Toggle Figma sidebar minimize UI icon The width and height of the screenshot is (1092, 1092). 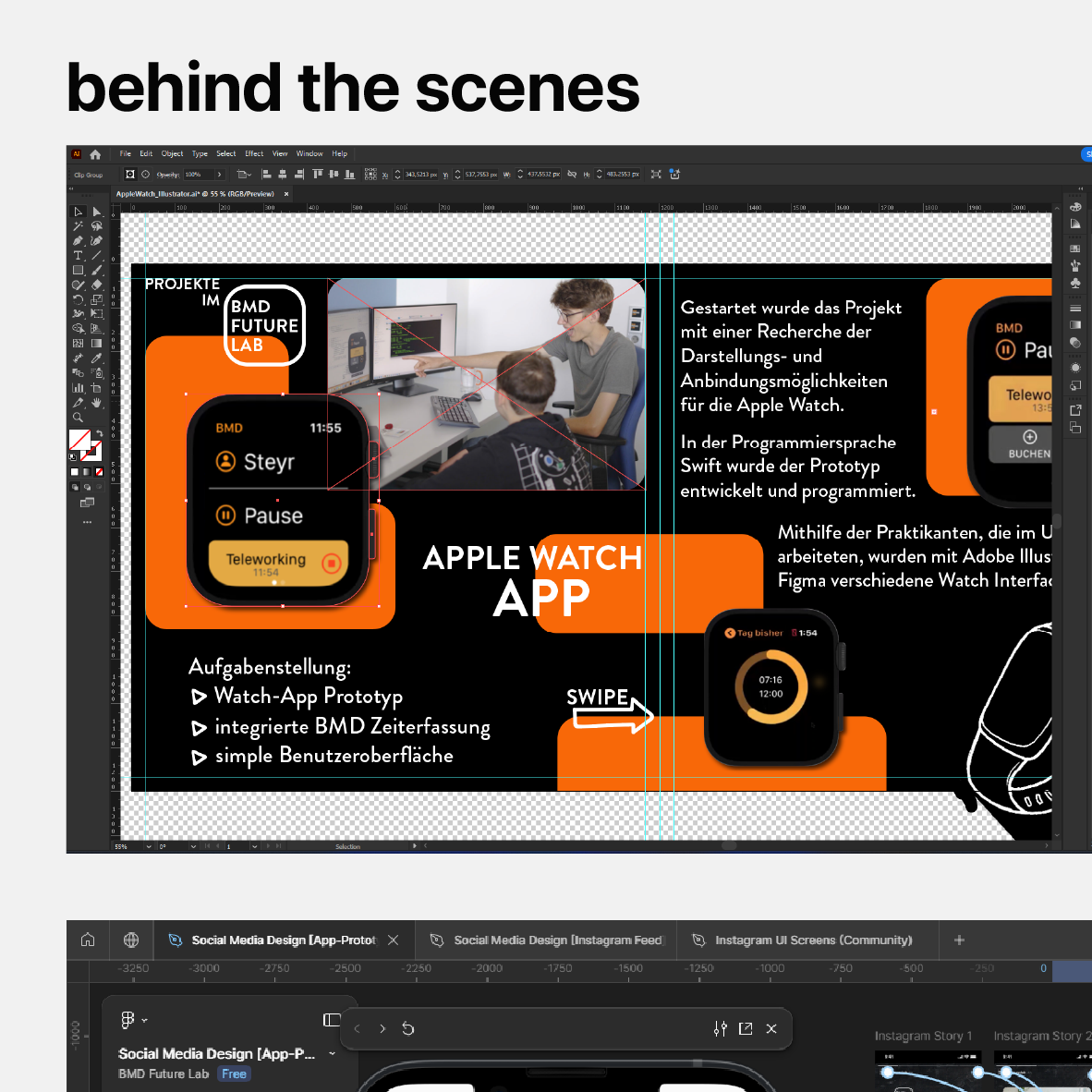pyautogui.click(x=333, y=1020)
